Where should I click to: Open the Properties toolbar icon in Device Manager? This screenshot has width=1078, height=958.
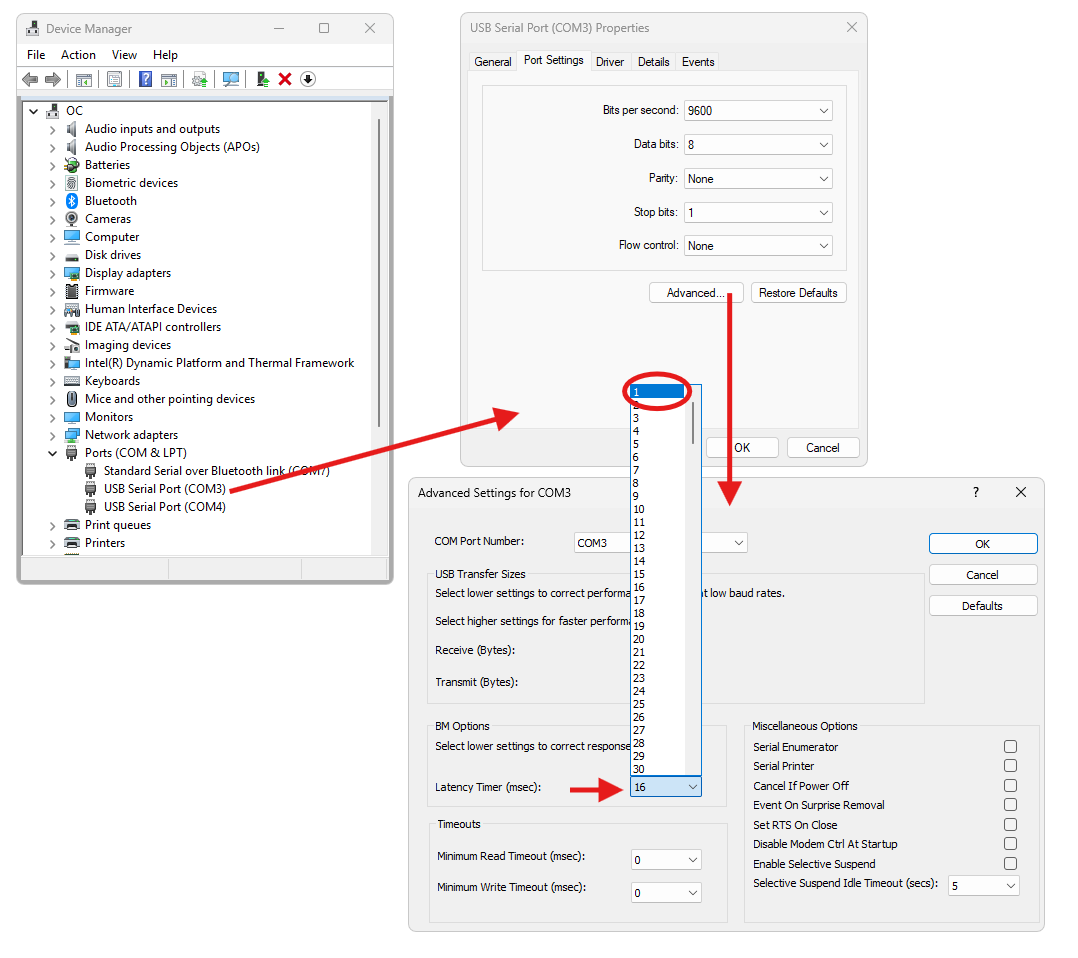coord(115,80)
